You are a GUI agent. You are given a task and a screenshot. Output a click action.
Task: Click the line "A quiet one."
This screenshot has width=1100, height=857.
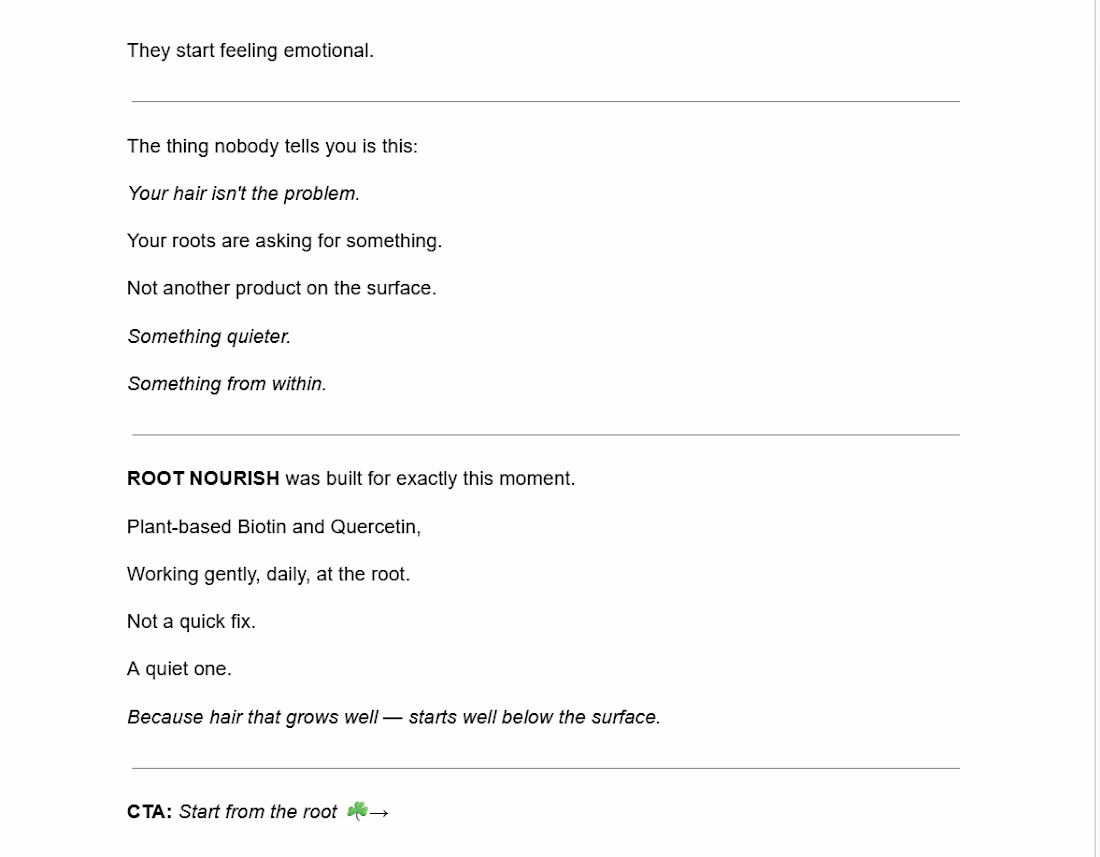179,669
